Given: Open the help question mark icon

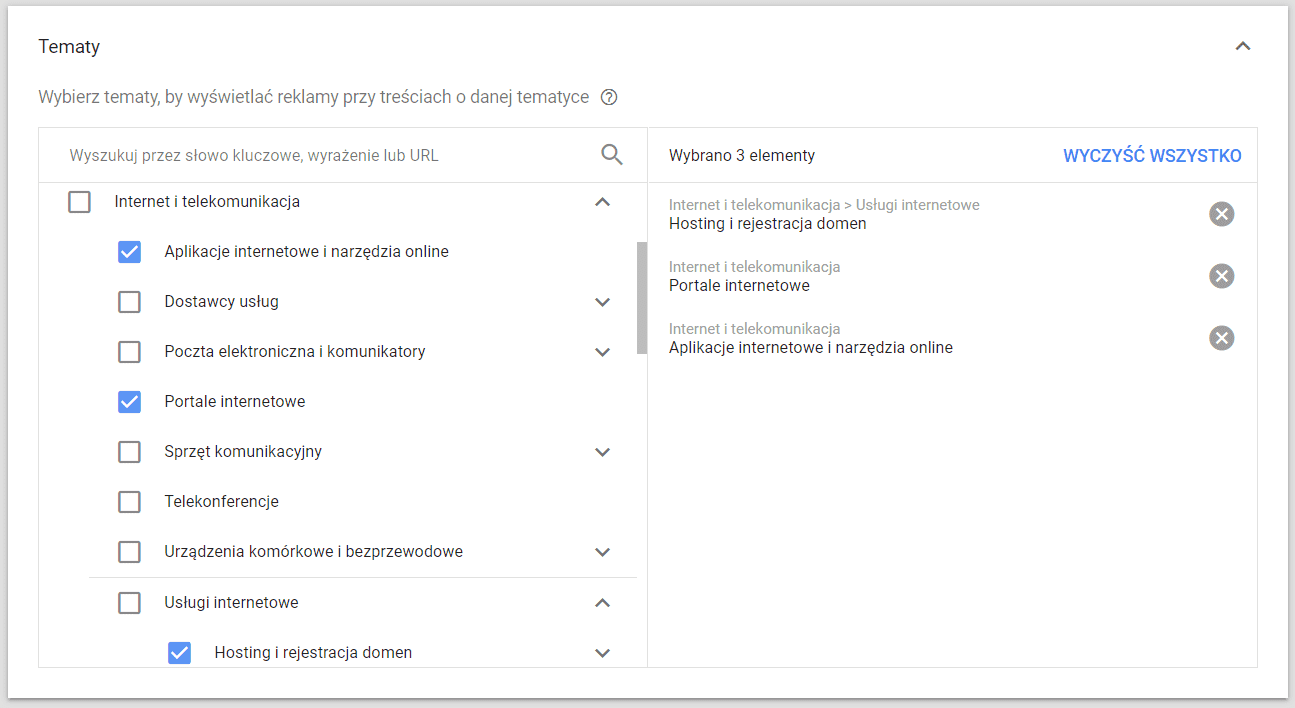Looking at the screenshot, I should [x=609, y=97].
